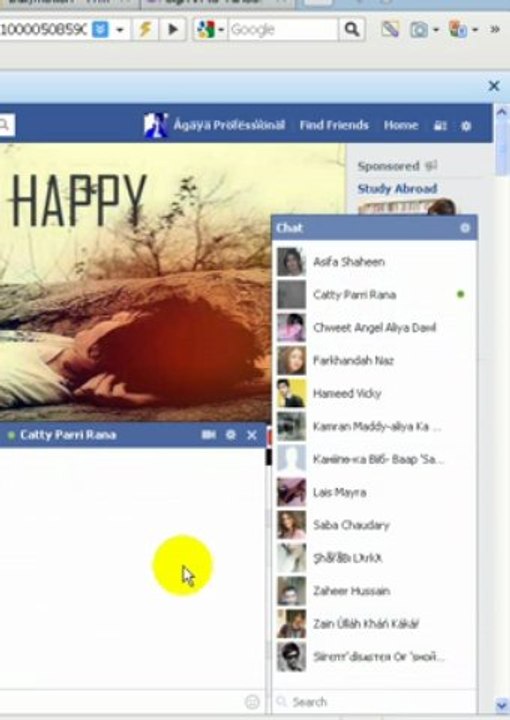
Task: Open address bar history dropdown arrow
Action: pyautogui.click(x=120, y=30)
